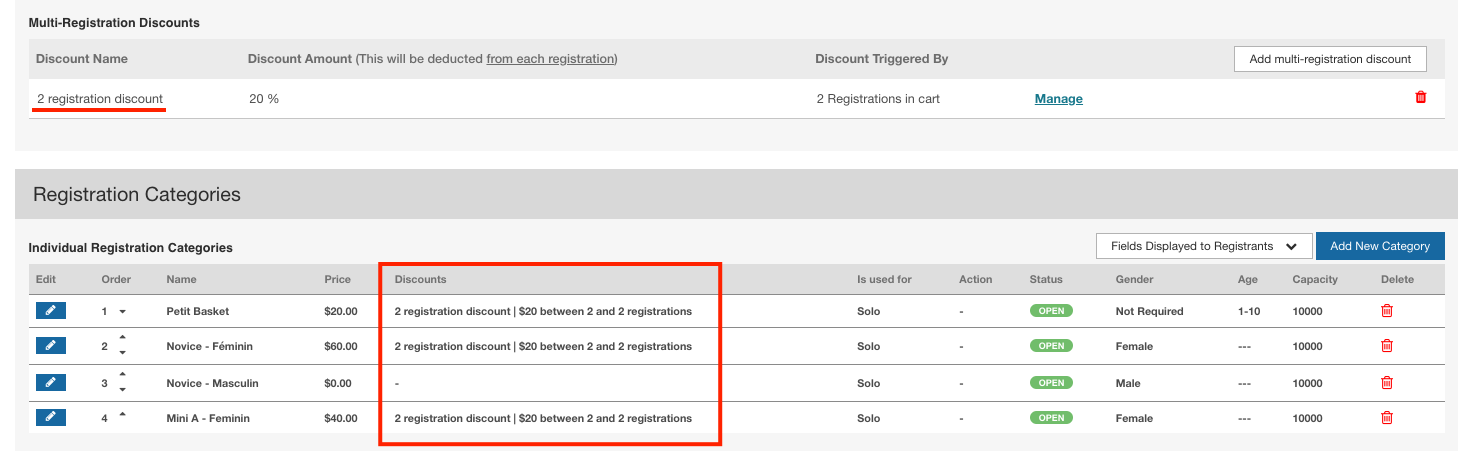
Task: Move Novice - Féminin up in order
Action: tap(123, 340)
